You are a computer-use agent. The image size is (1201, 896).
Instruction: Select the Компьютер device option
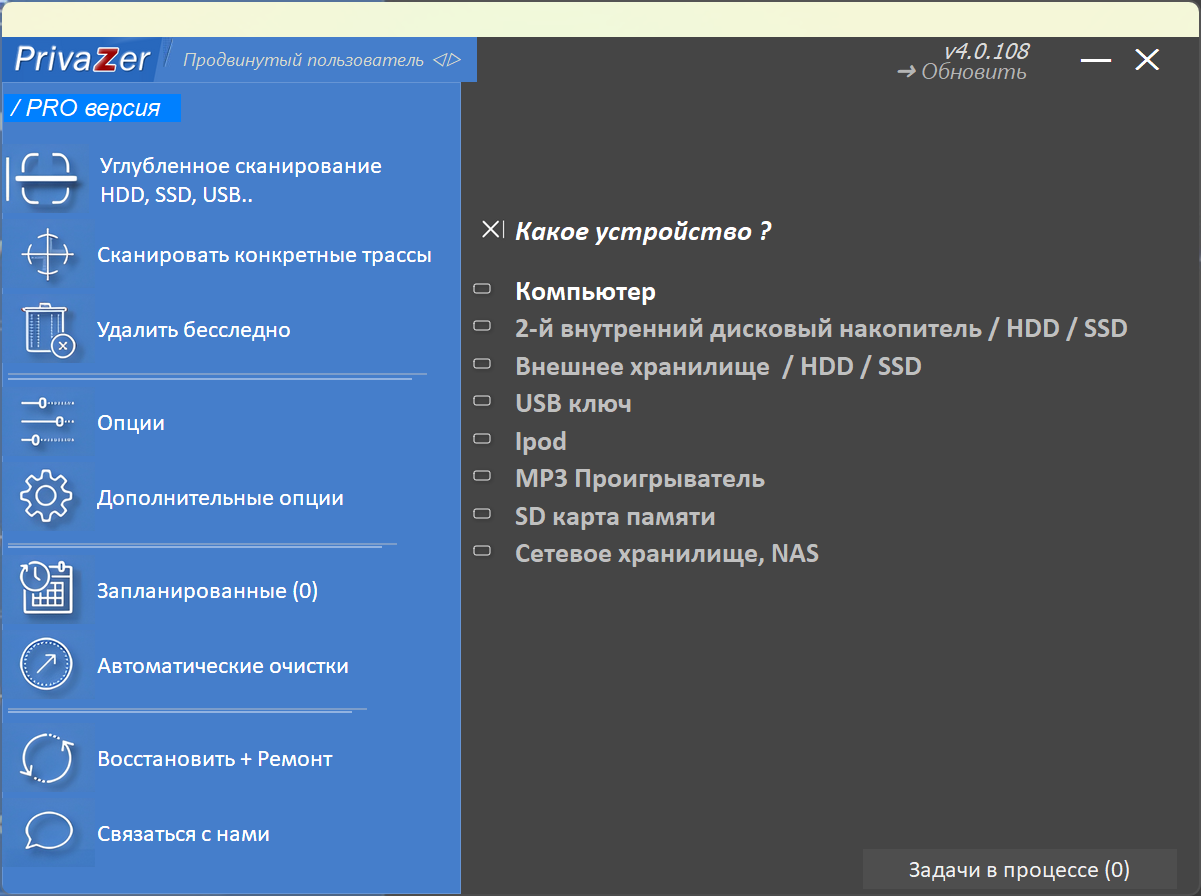coord(585,292)
